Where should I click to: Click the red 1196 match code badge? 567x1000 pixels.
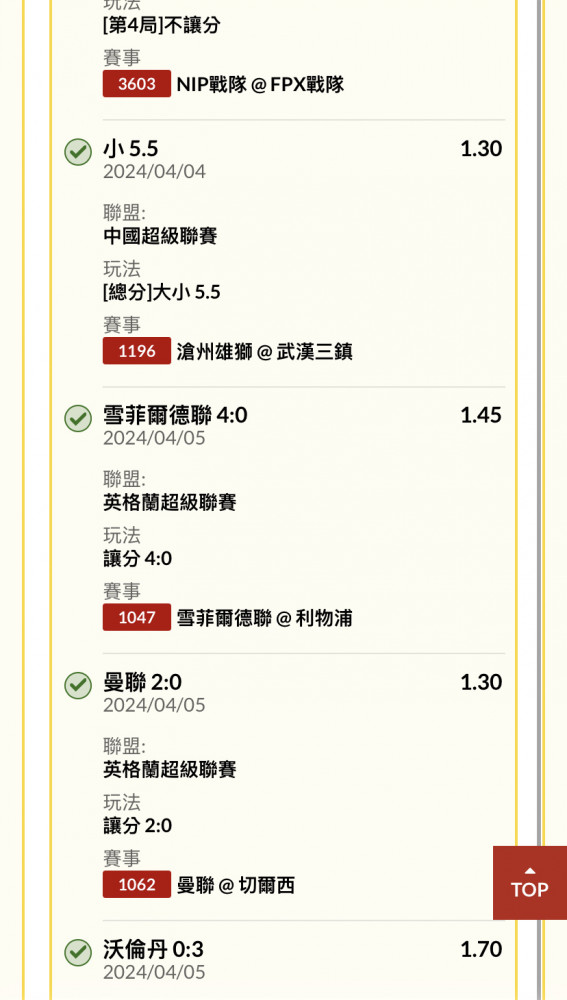point(136,351)
